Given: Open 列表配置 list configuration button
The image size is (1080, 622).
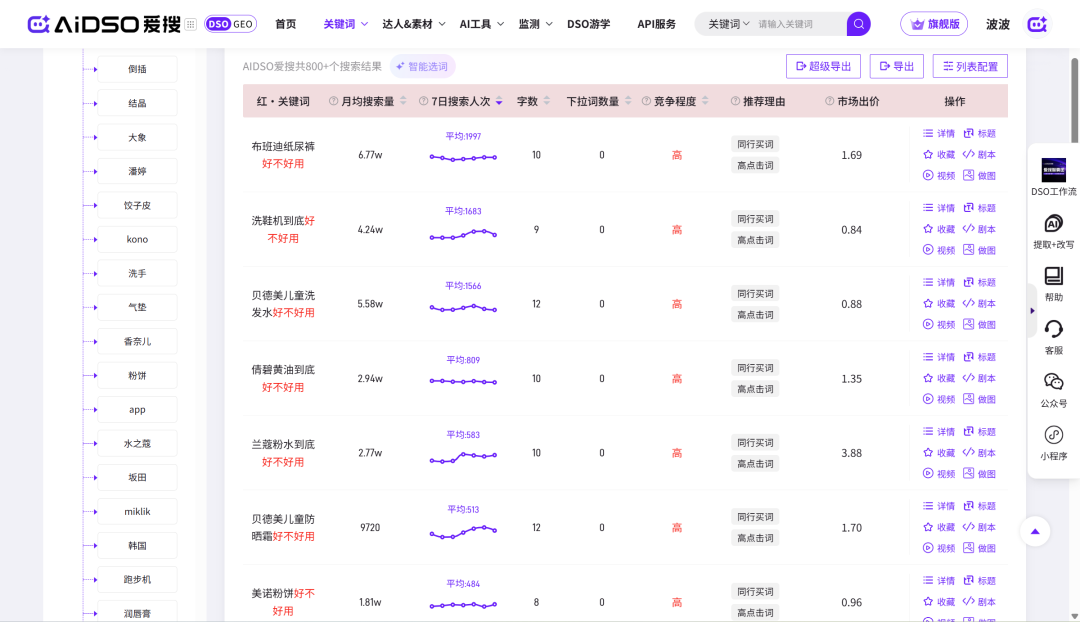Looking at the screenshot, I should (970, 66).
